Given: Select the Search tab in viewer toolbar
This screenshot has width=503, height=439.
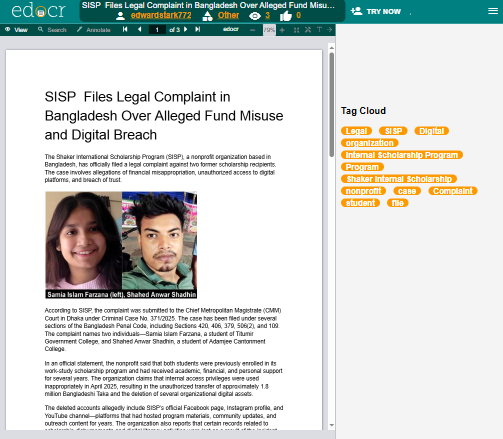Looking at the screenshot, I should pos(52,30).
